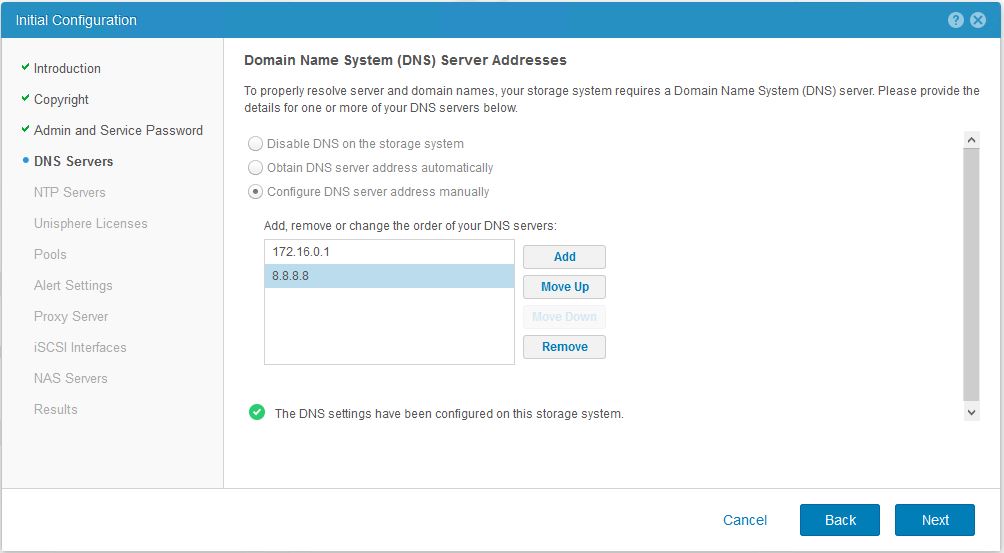Viewport: 1004px width, 553px height.
Task: Click the DNS Servers current-step bullet
Action: pos(26,160)
